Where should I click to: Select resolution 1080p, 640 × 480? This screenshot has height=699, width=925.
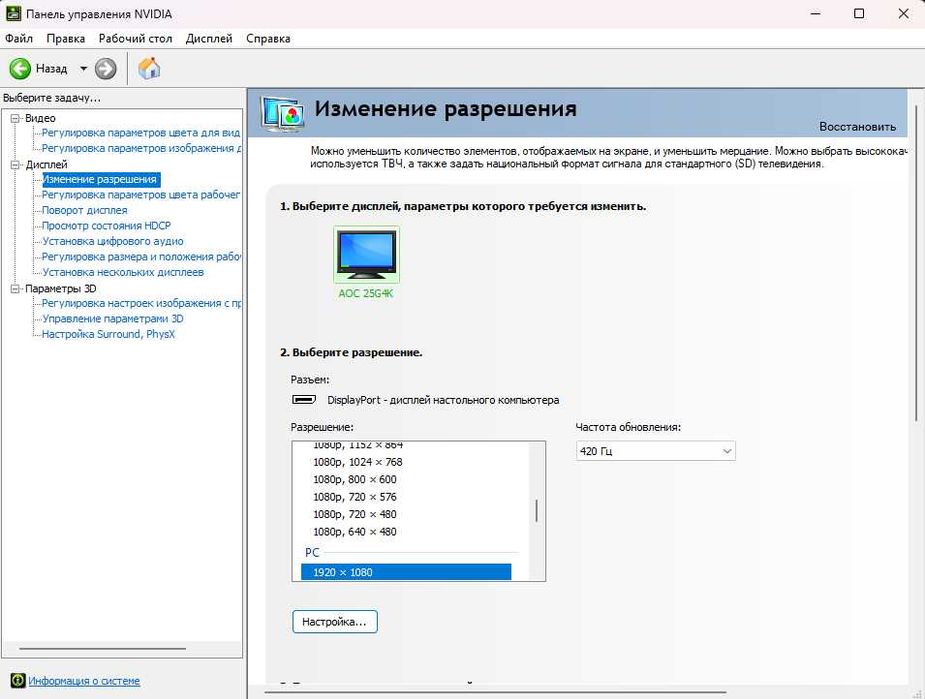pyautogui.click(x=355, y=531)
